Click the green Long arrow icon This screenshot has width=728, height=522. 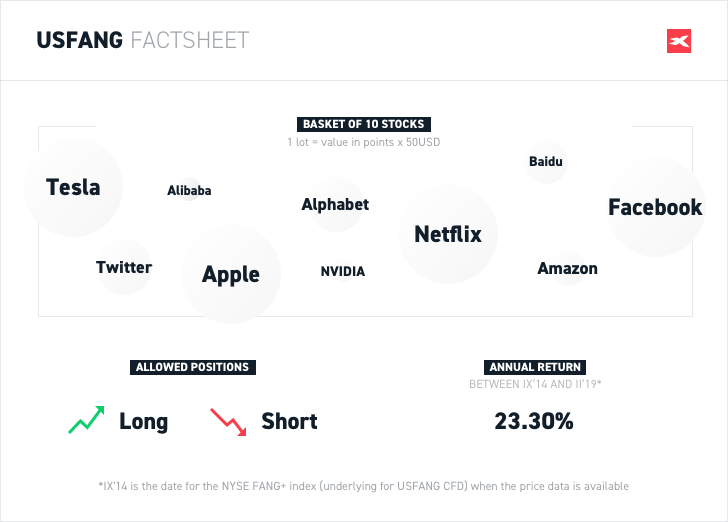[x=86, y=420]
